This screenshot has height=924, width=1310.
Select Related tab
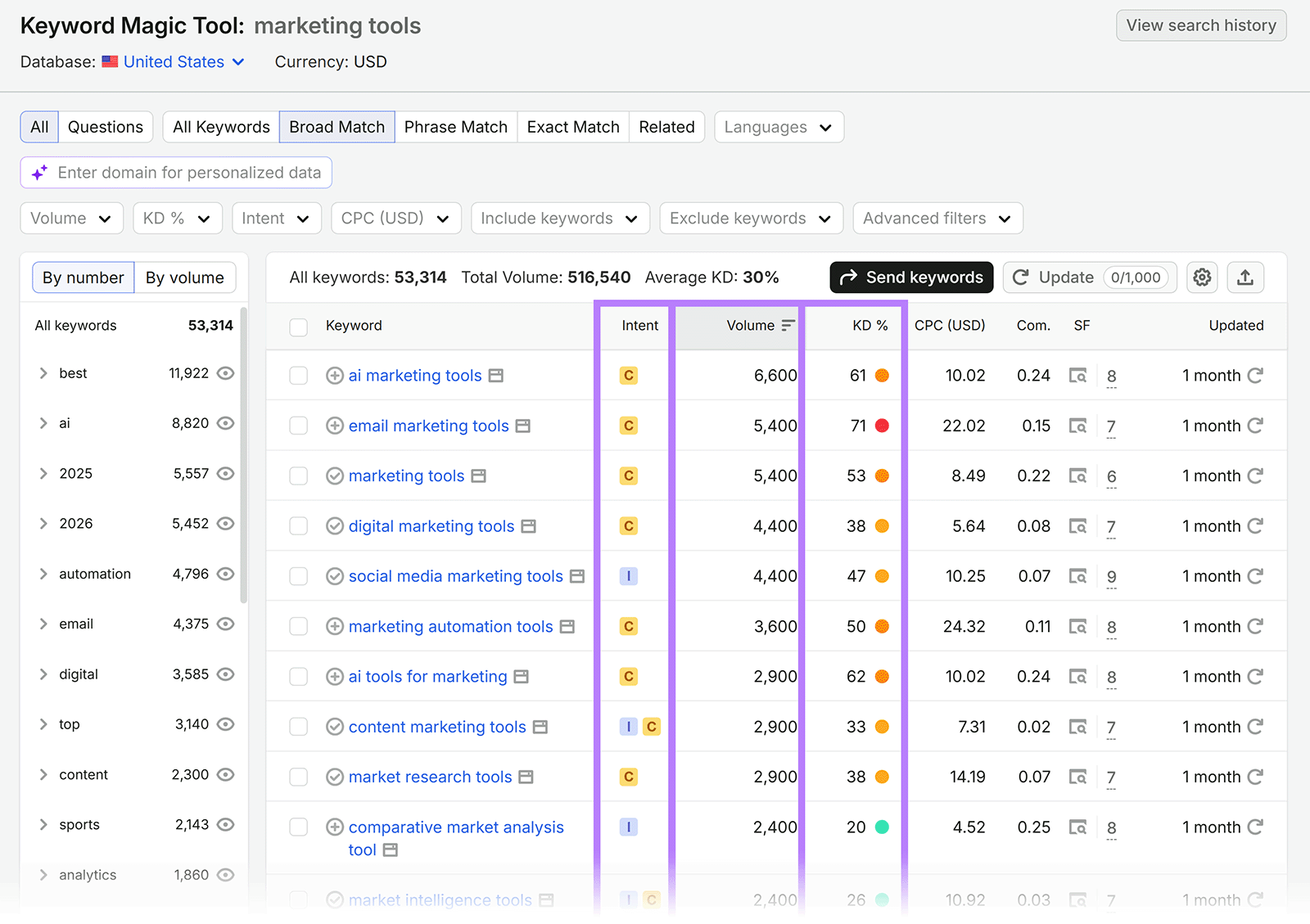[666, 127]
